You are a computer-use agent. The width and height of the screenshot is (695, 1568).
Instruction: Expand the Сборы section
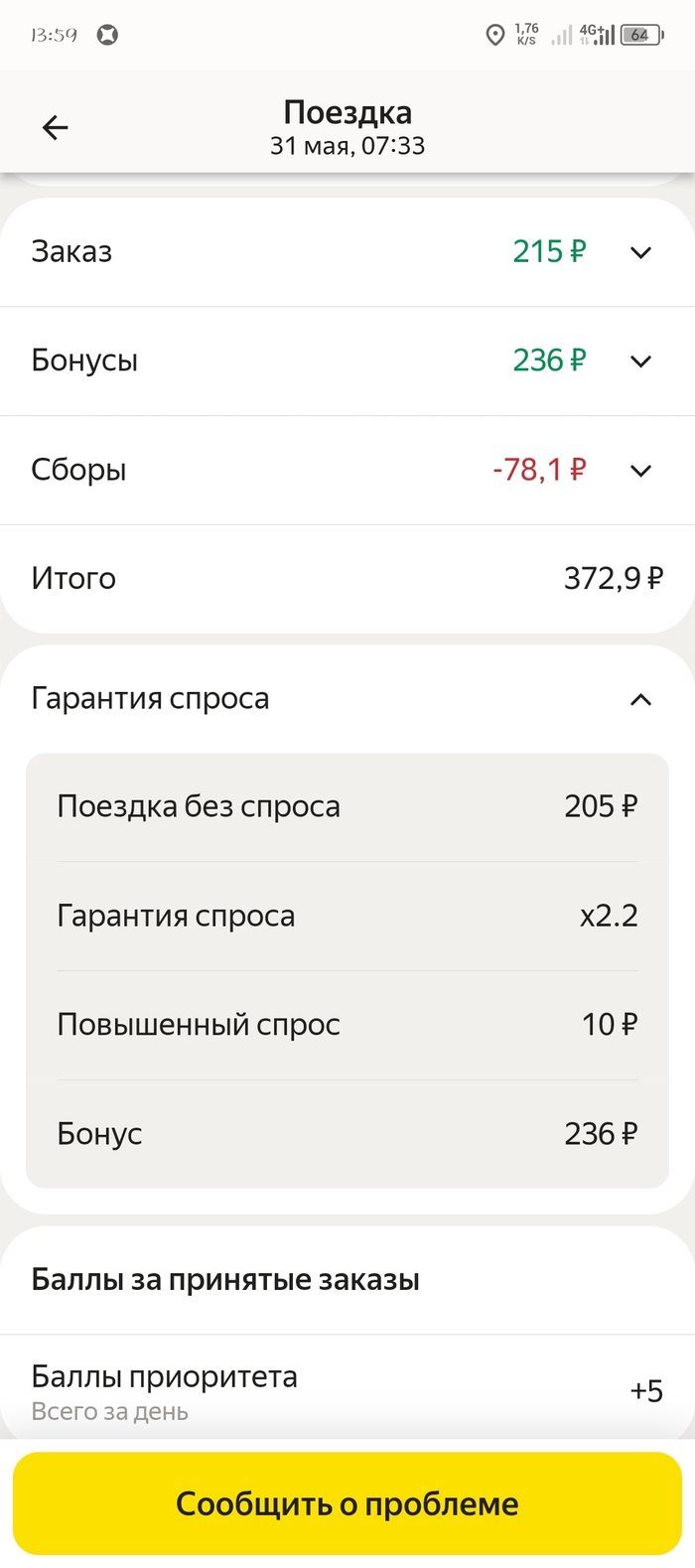point(641,470)
